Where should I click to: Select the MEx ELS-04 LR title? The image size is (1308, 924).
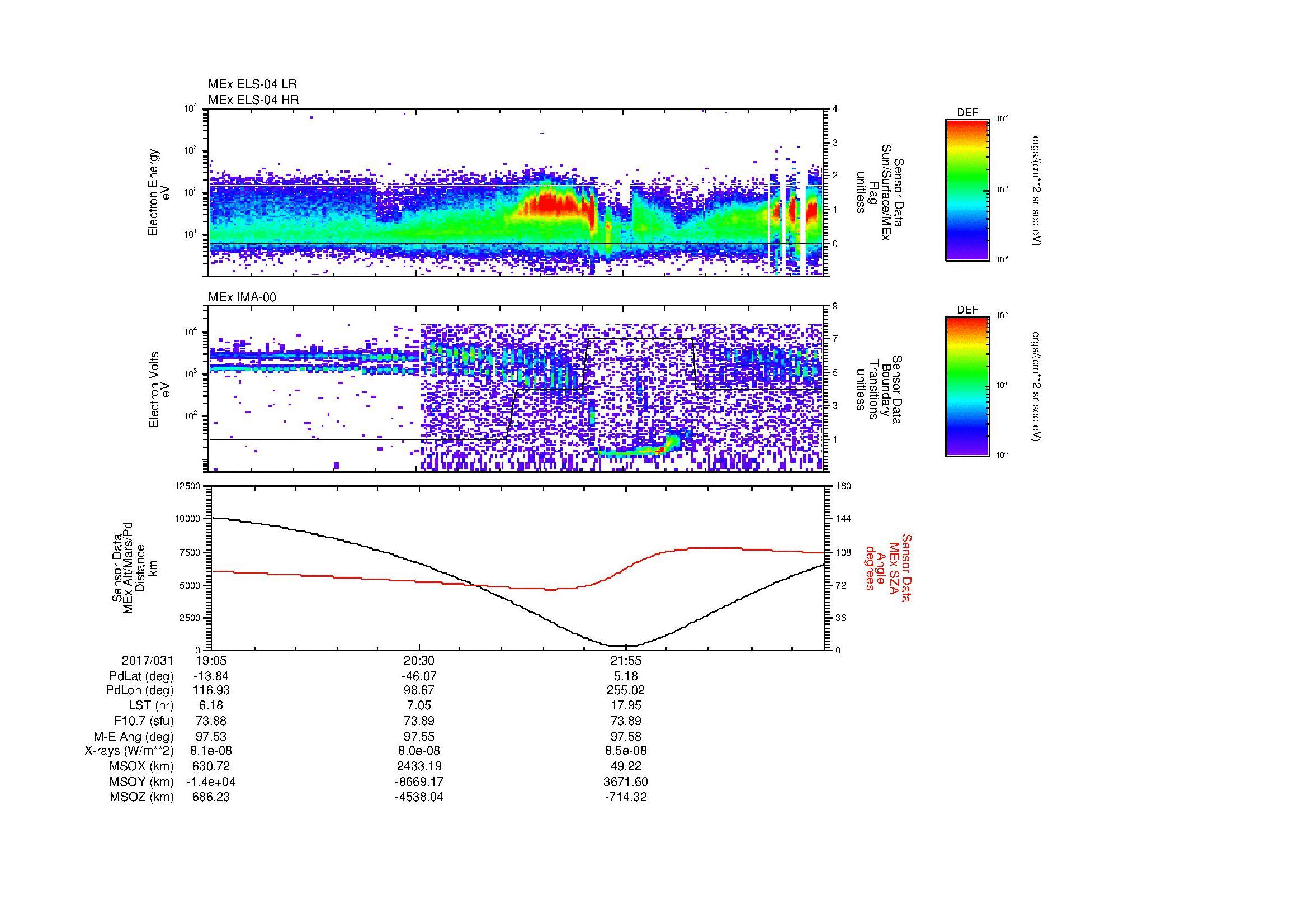[x=252, y=84]
